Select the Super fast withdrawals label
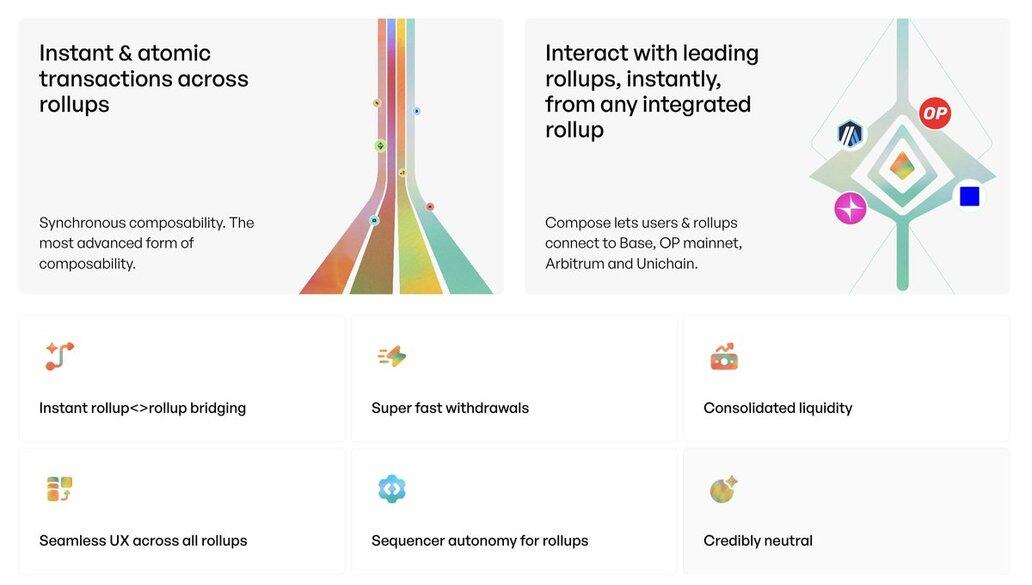 [450, 408]
